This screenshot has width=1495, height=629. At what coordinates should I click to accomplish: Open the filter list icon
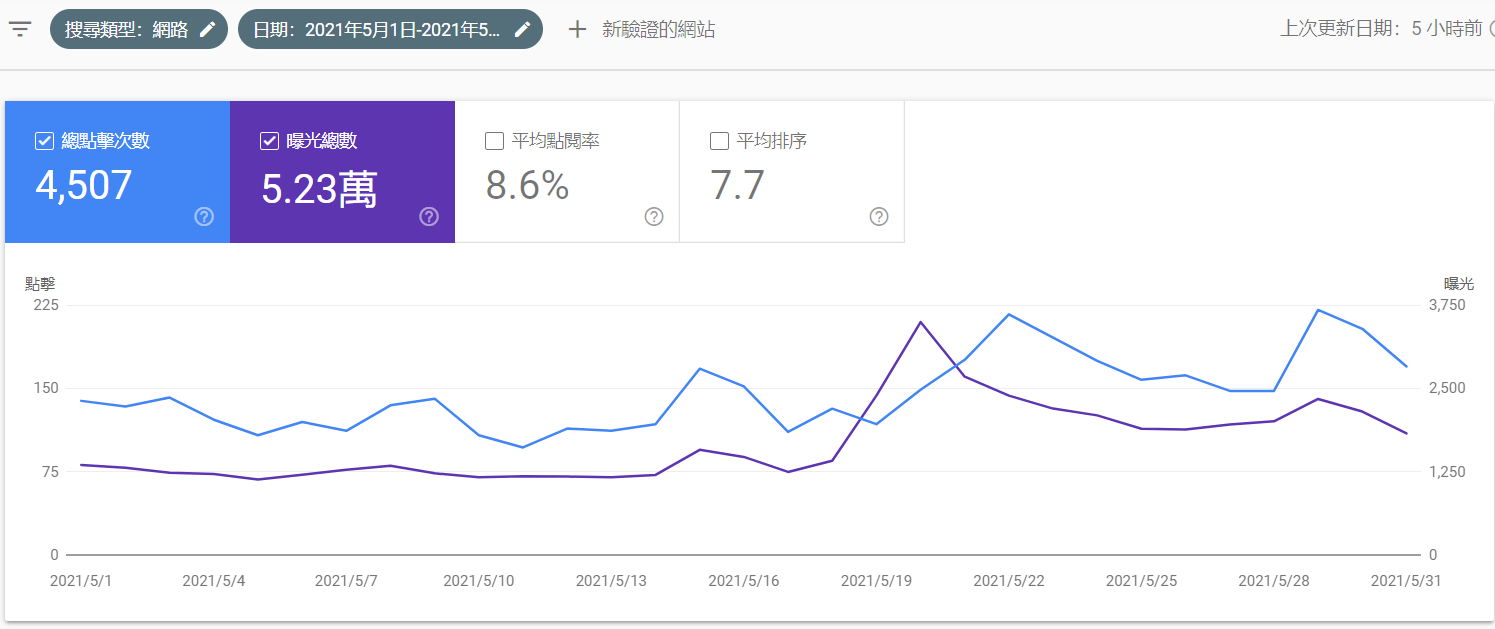[20, 29]
